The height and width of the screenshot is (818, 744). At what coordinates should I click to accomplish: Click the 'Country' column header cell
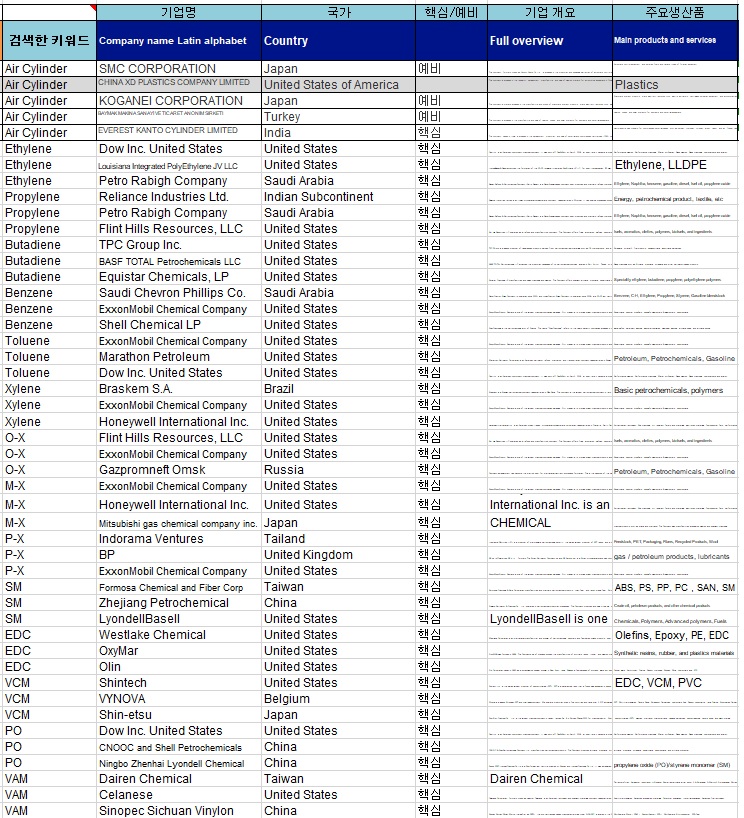(x=339, y=41)
